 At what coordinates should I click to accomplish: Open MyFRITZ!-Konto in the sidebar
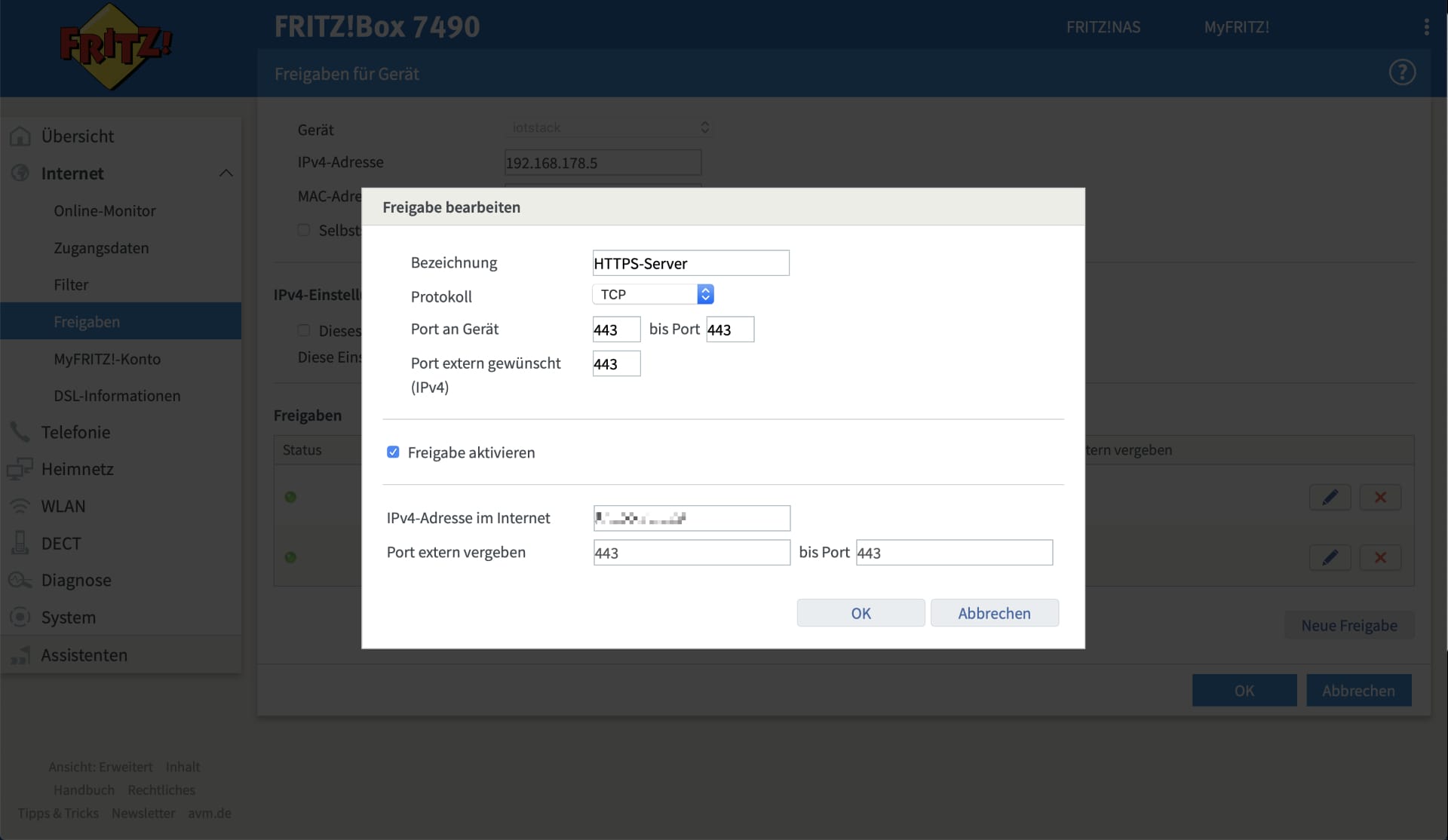(107, 359)
